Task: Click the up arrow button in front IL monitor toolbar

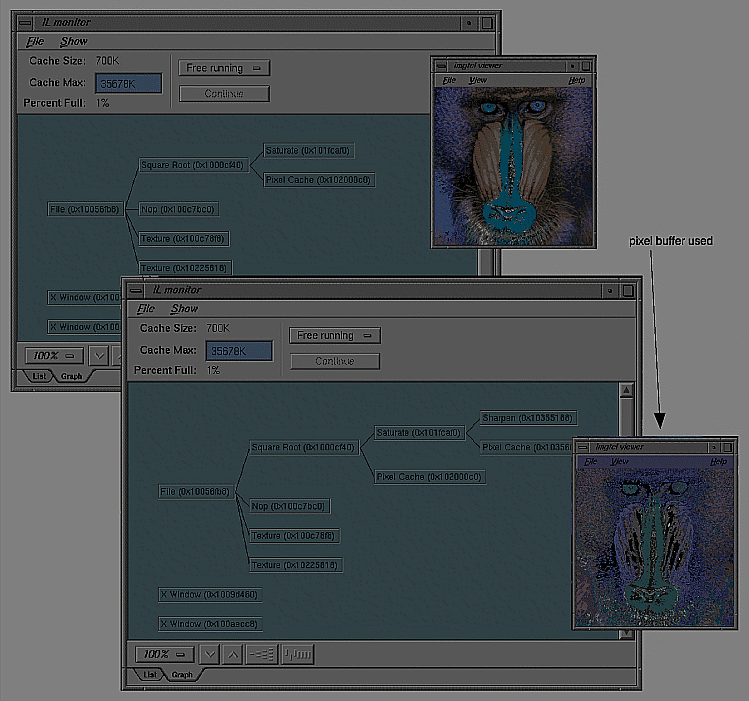Action: [x=232, y=654]
